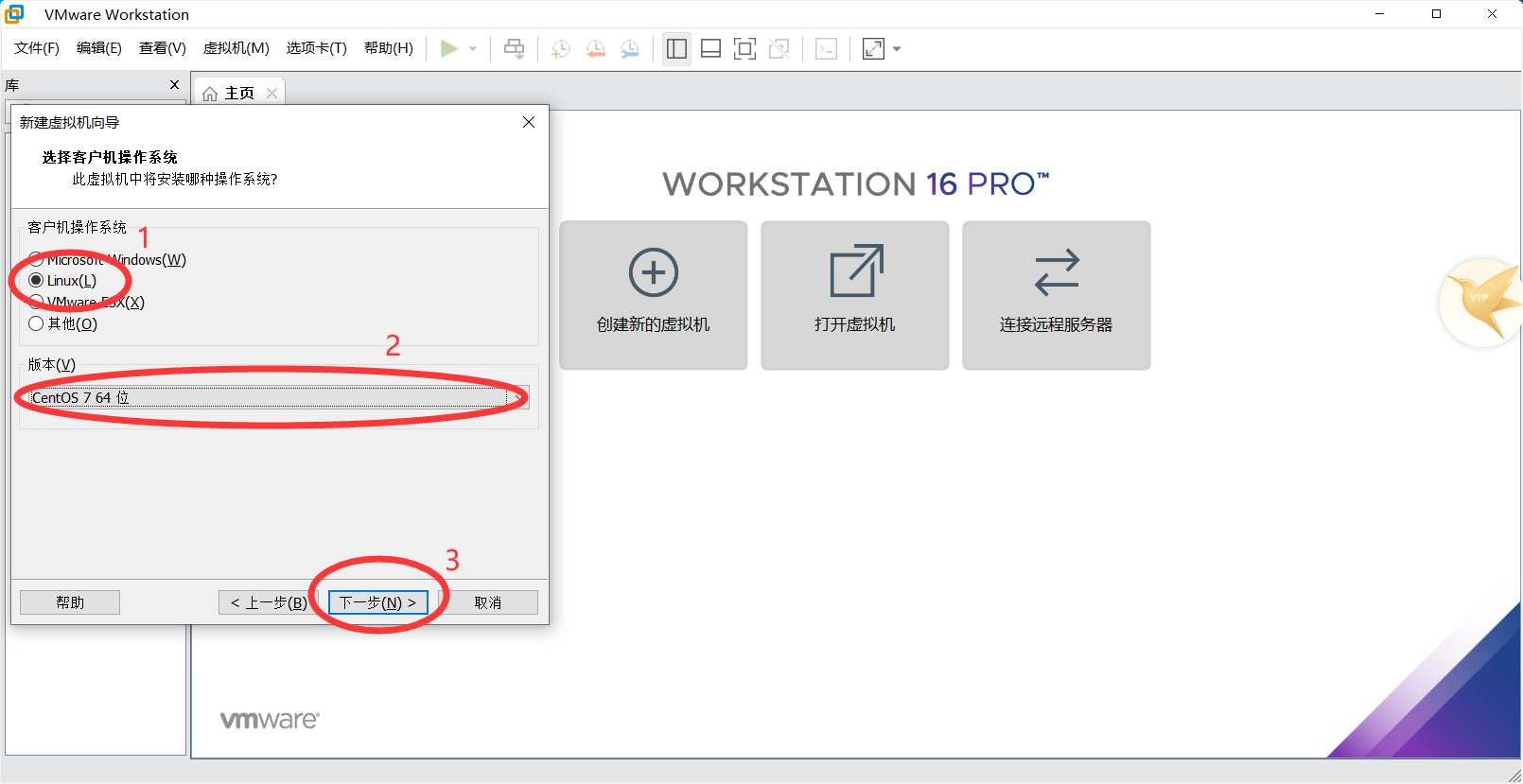1523x784 pixels.
Task: Click the unity mode icon
Action: 779,48
